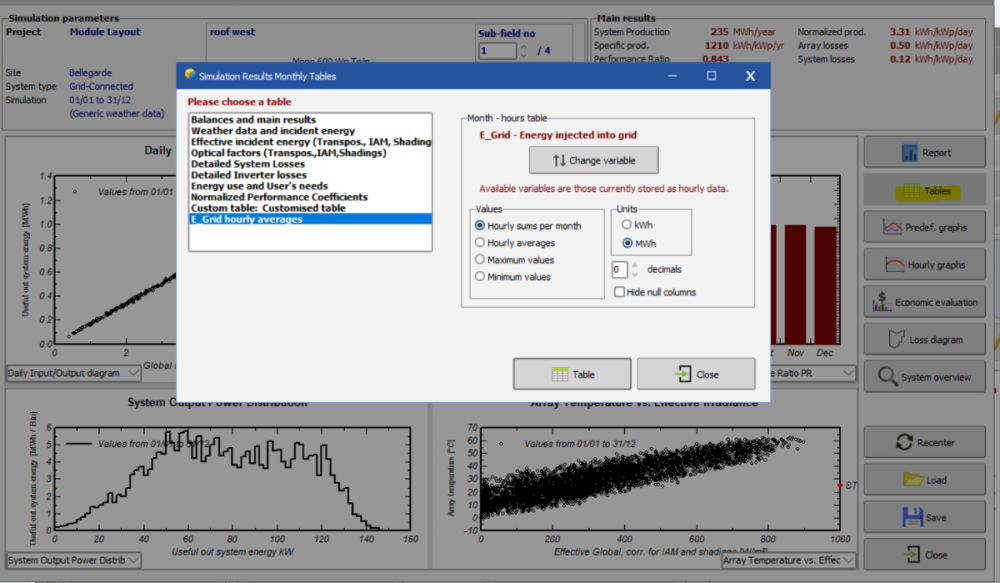Click the Table button in dialog

point(572,374)
